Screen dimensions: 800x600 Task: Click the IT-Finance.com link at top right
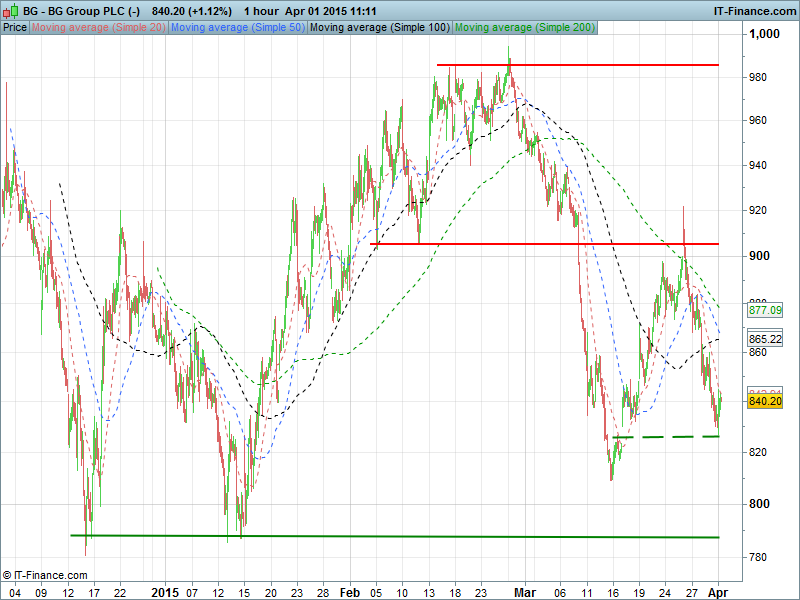click(x=753, y=10)
